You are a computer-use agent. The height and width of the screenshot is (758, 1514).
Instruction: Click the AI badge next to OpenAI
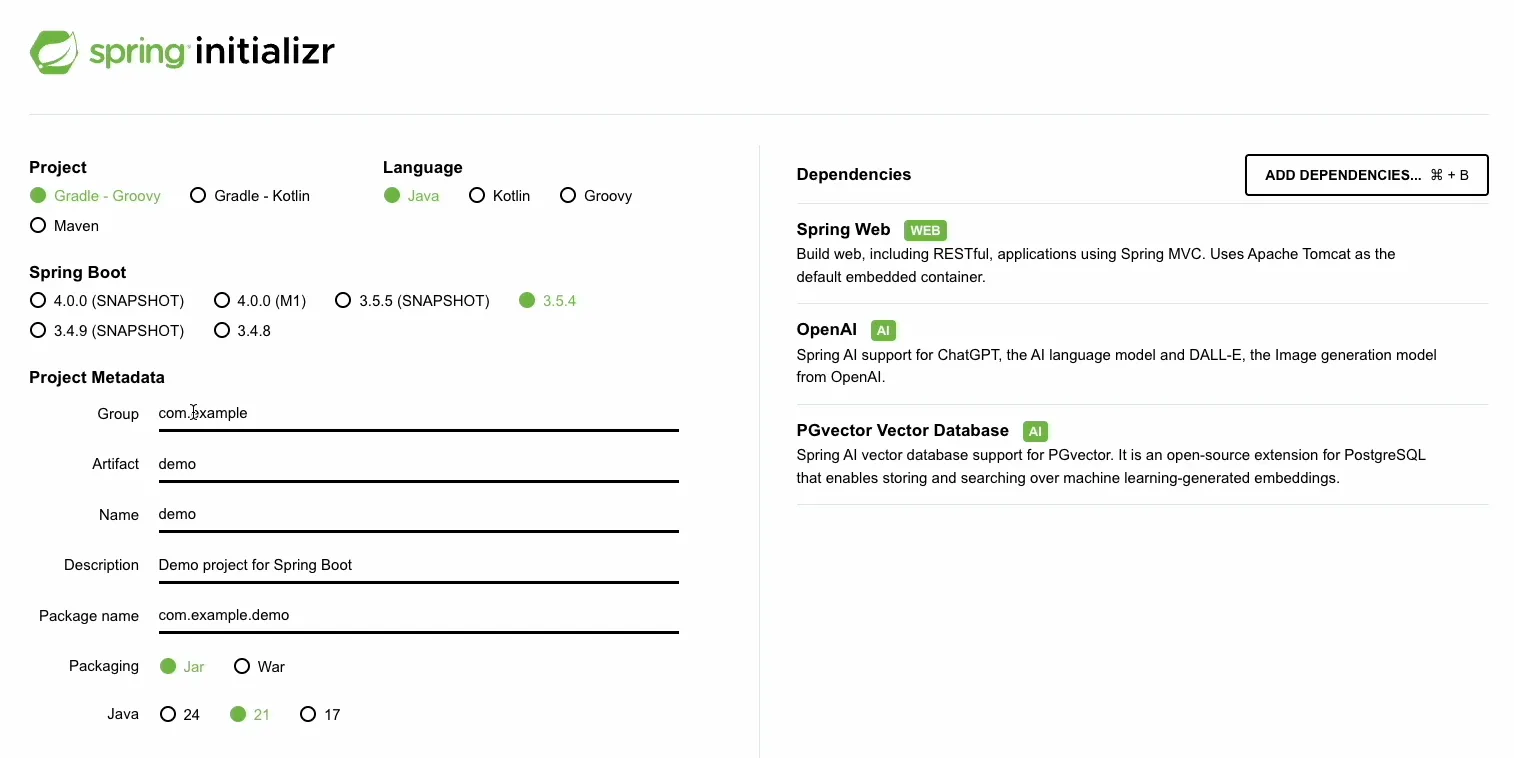click(x=883, y=330)
